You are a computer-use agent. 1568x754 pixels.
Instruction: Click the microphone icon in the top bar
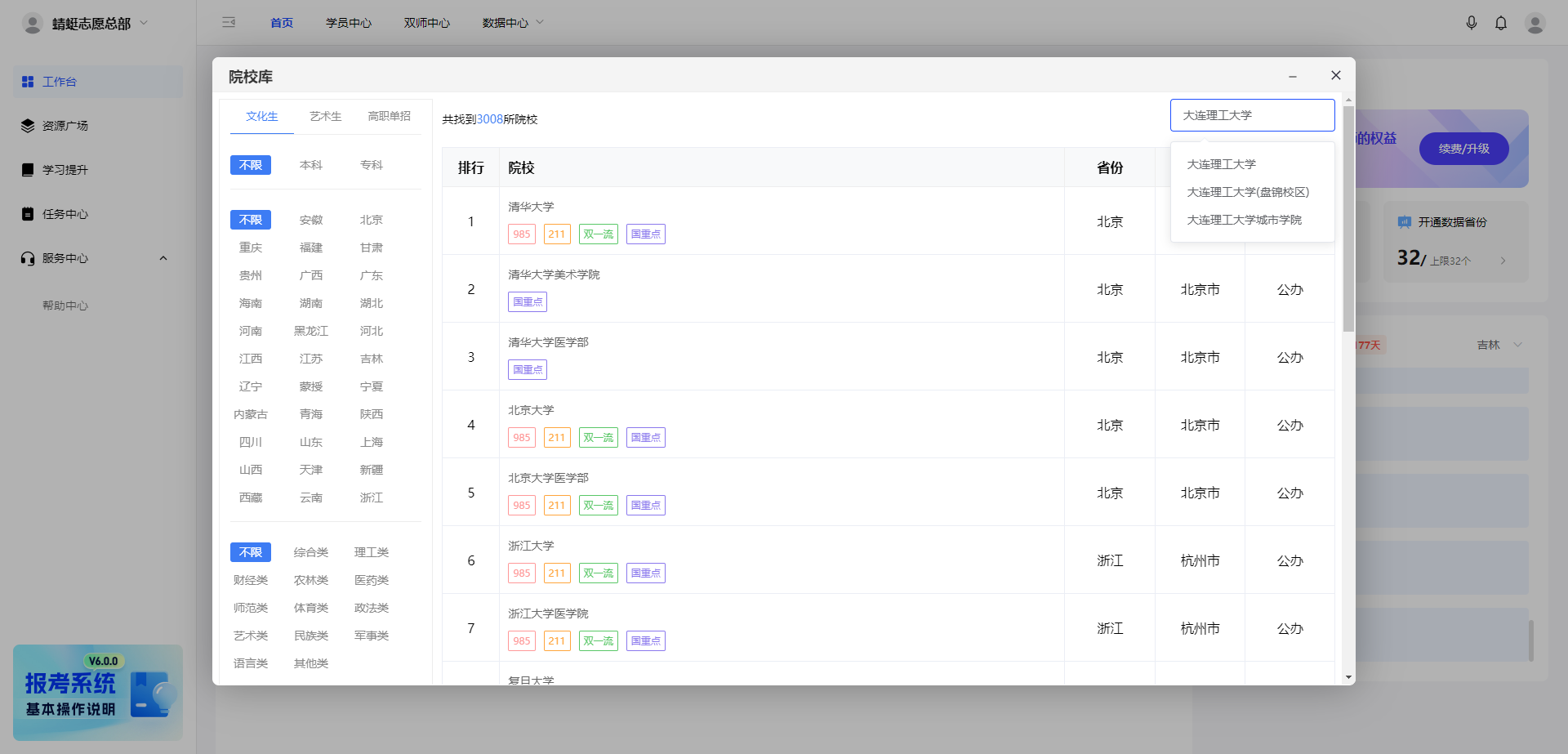pyautogui.click(x=1472, y=22)
